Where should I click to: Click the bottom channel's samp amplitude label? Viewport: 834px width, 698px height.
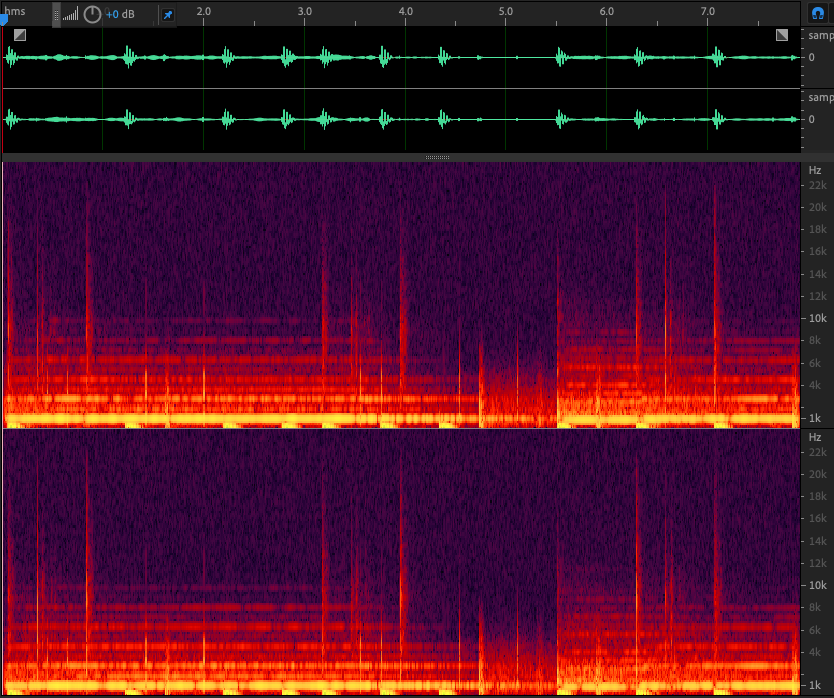(x=820, y=98)
